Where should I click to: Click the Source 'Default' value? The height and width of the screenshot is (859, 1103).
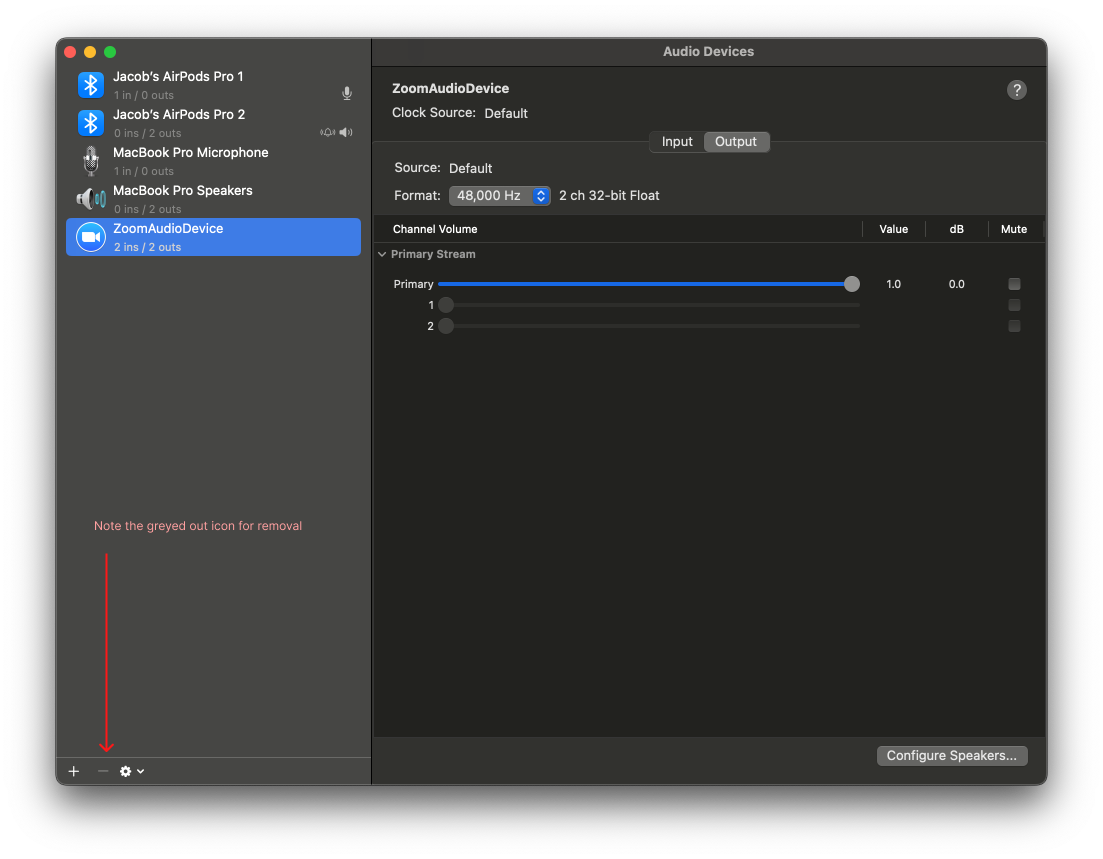471,168
